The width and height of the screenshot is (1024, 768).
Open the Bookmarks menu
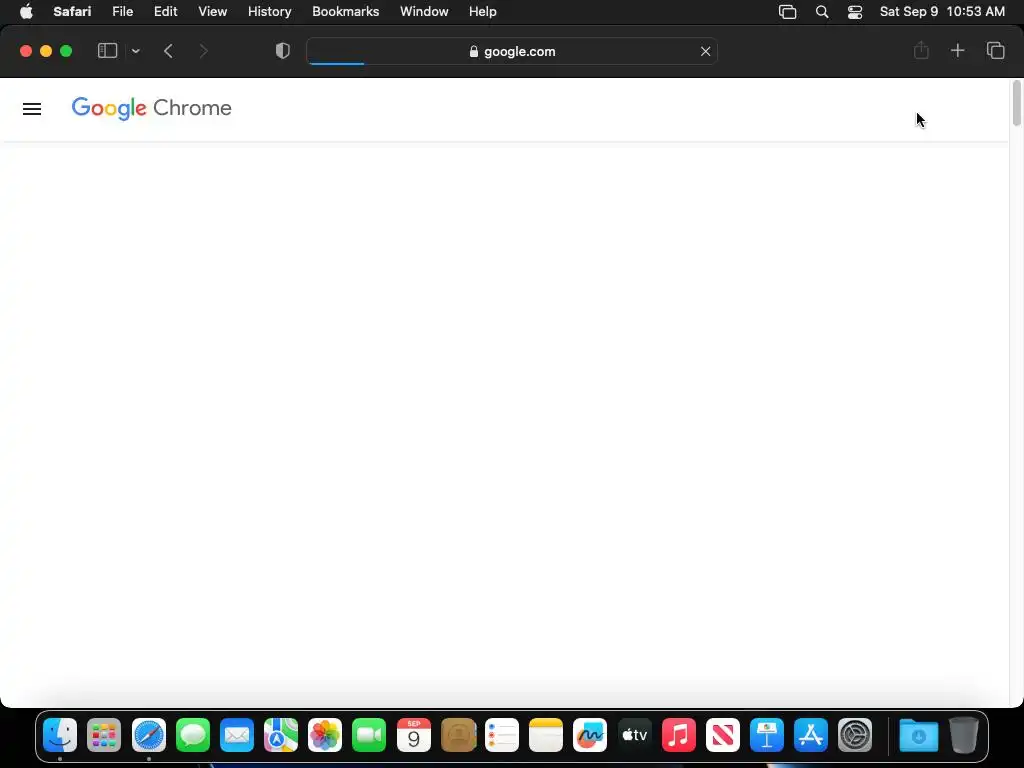[x=345, y=12]
